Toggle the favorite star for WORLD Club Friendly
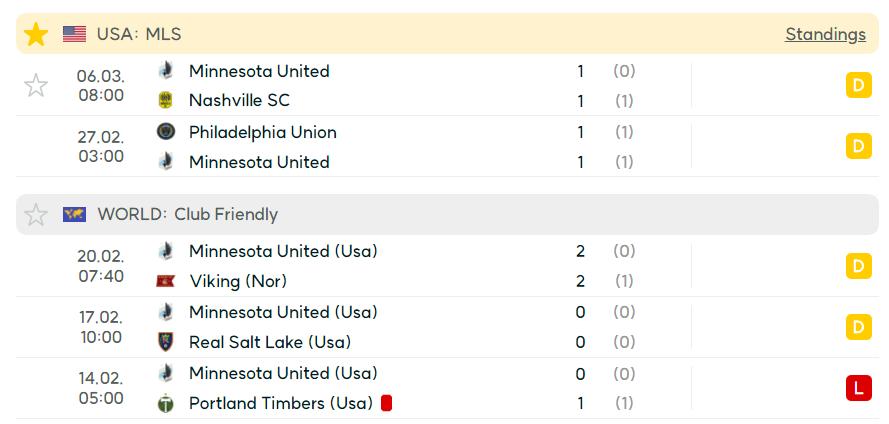The width and height of the screenshot is (889, 424). (x=36, y=215)
